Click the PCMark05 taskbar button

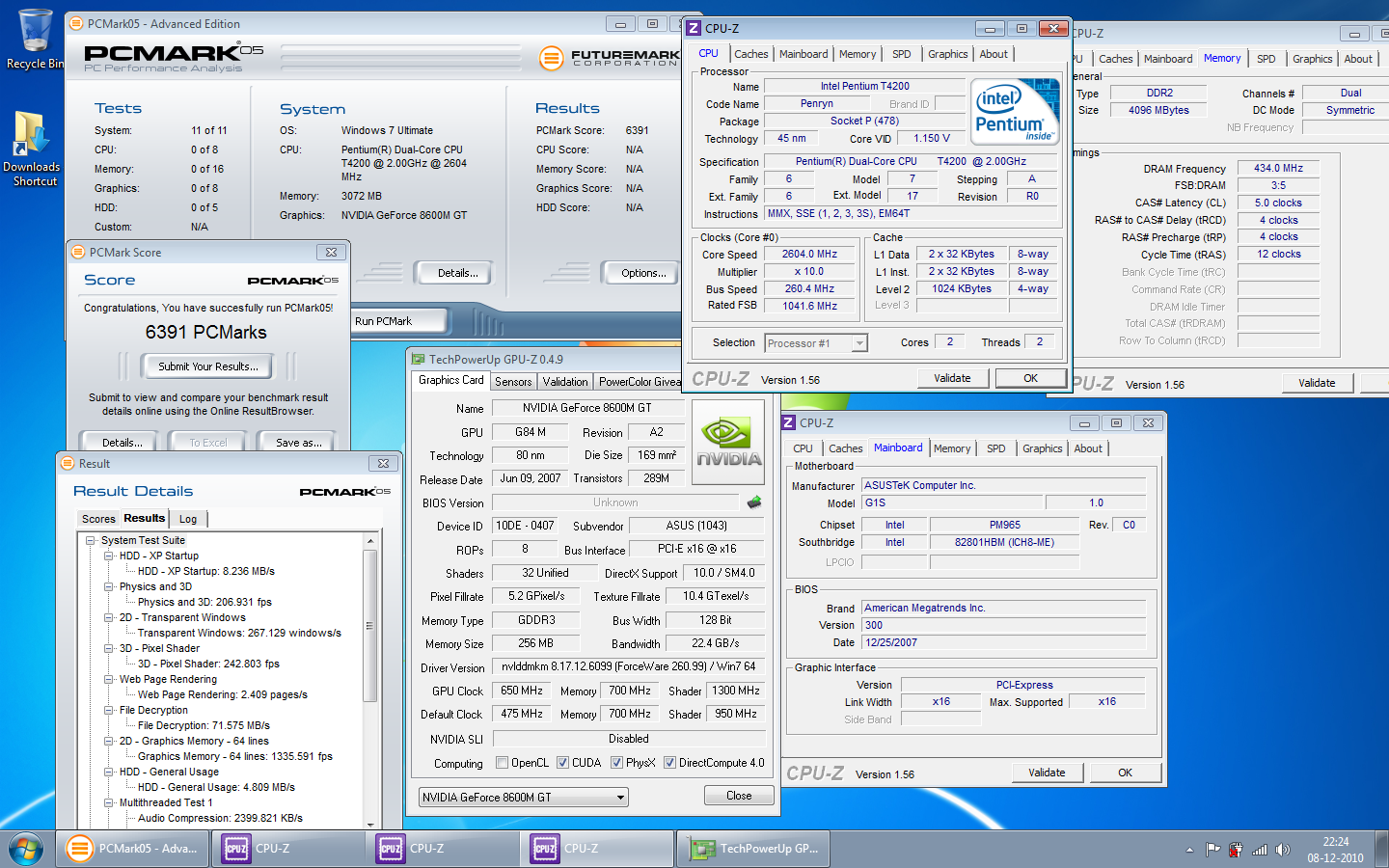click(133, 849)
